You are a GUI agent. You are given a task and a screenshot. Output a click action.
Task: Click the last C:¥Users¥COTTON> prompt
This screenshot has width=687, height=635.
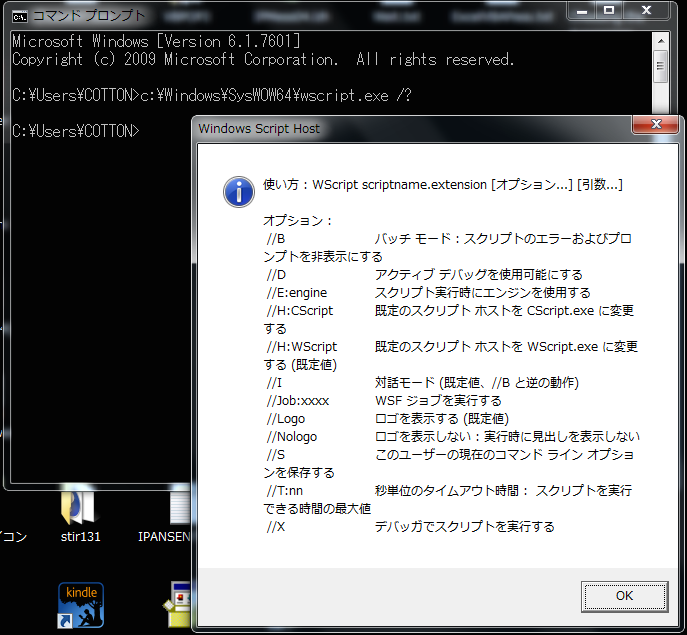75,131
